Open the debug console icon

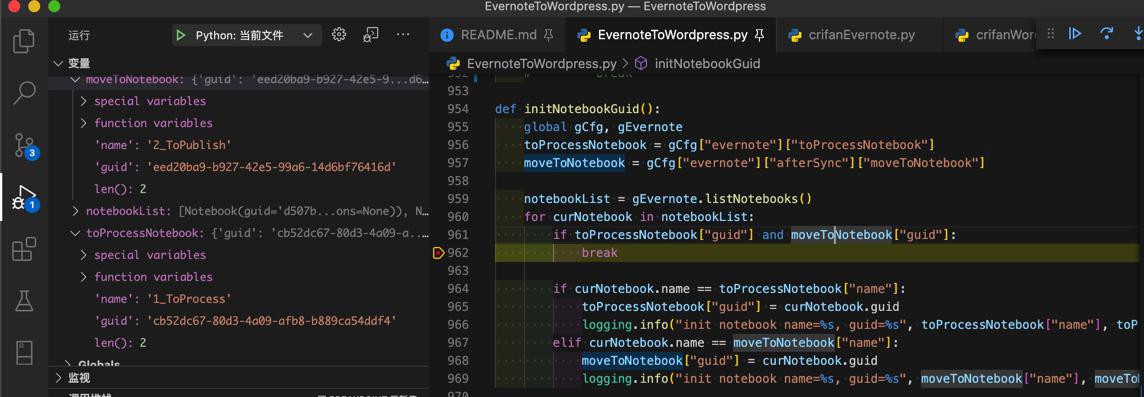click(x=371, y=34)
